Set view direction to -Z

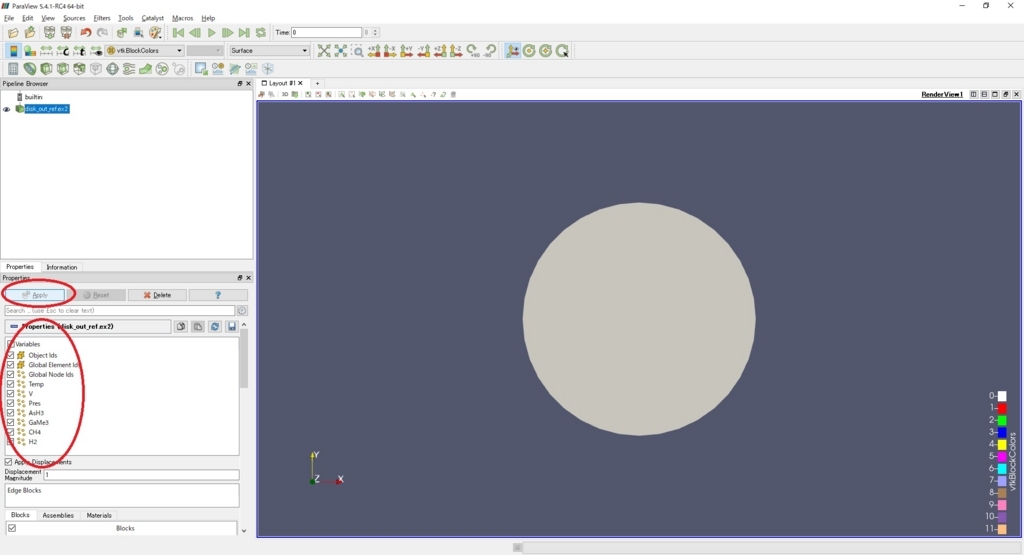point(456,51)
